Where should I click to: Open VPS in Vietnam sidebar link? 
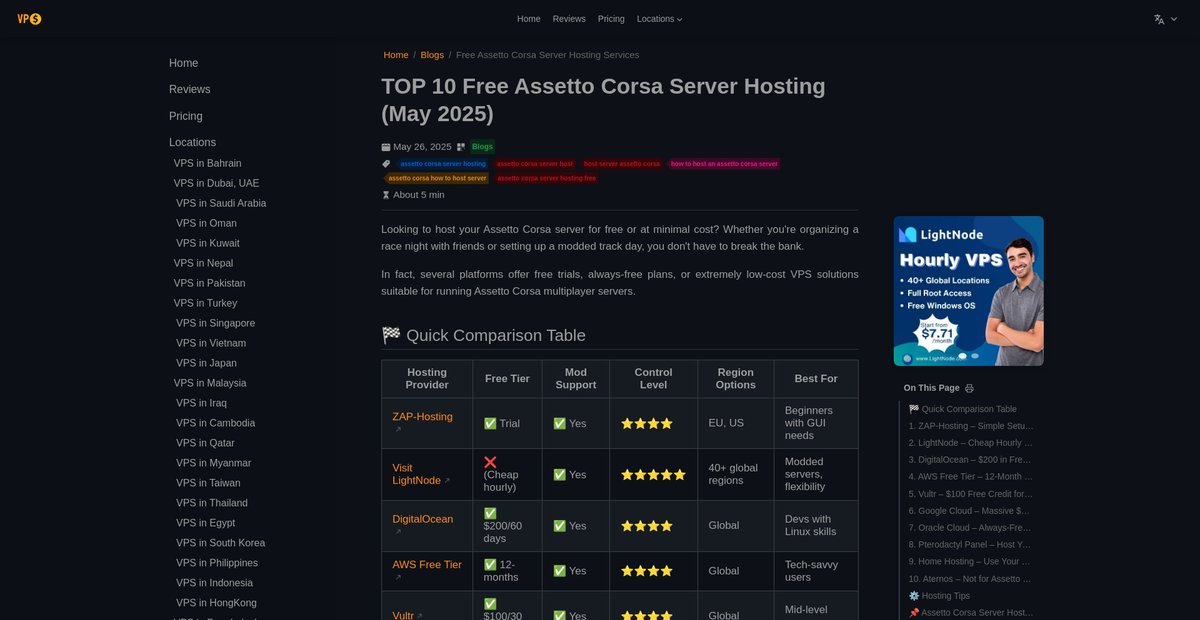pyautogui.click(x=211, y=343)
